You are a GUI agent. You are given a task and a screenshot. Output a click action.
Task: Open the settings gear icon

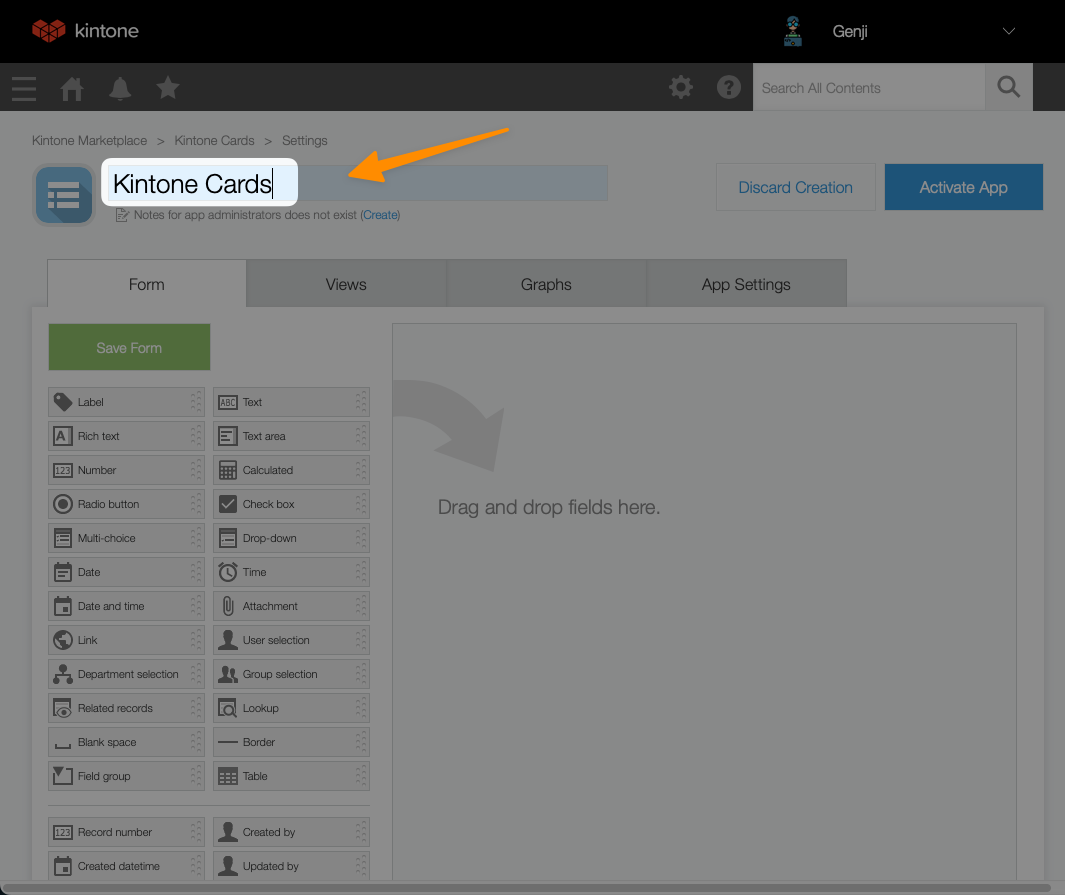click(681, 87)
